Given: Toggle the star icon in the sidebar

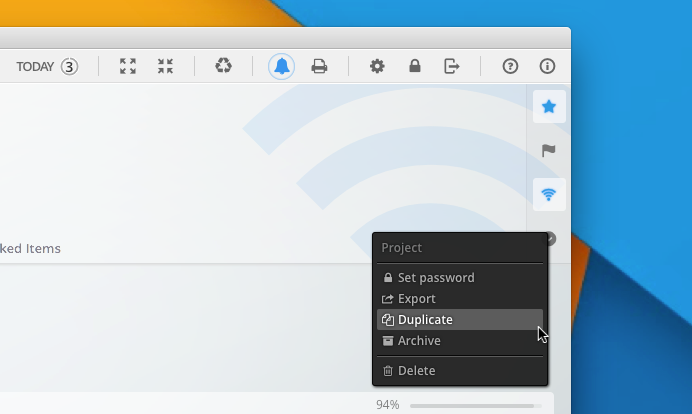Looking at the screenshot, I should pyautogui.click(x=549, y=107).
